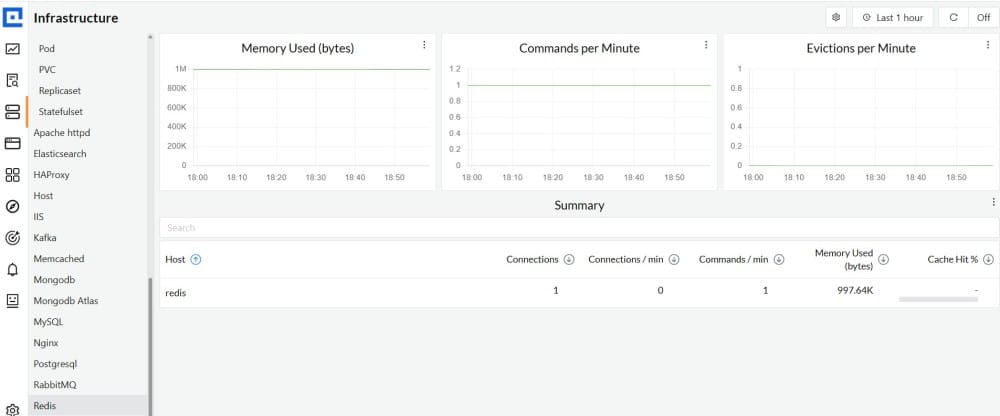Image resolution: width=1000 pixels, height=416 pixels.
Task: Select the Infrastructure server icon in sidebar
Action: point(13,112)
